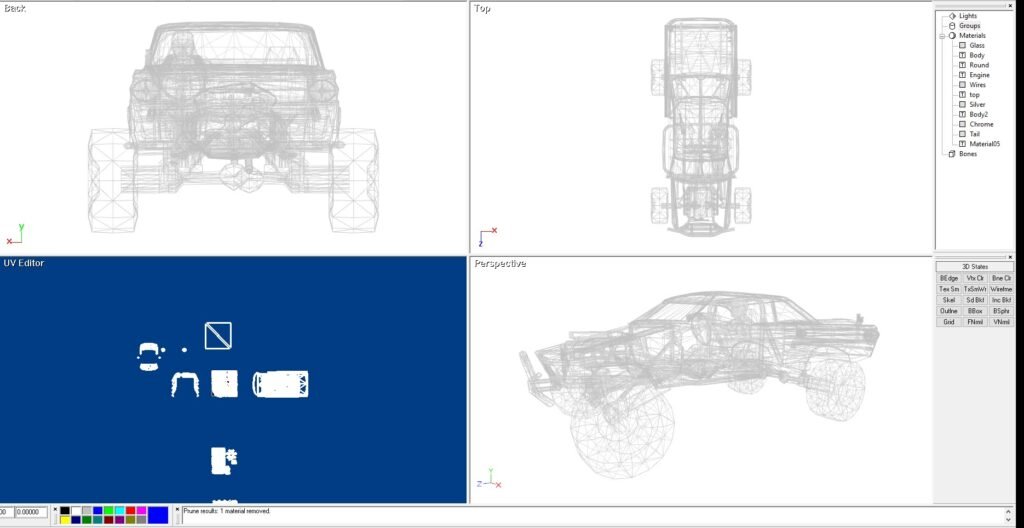
Task: Click the Materials sphere icon
Action: [x=951, y=36]
